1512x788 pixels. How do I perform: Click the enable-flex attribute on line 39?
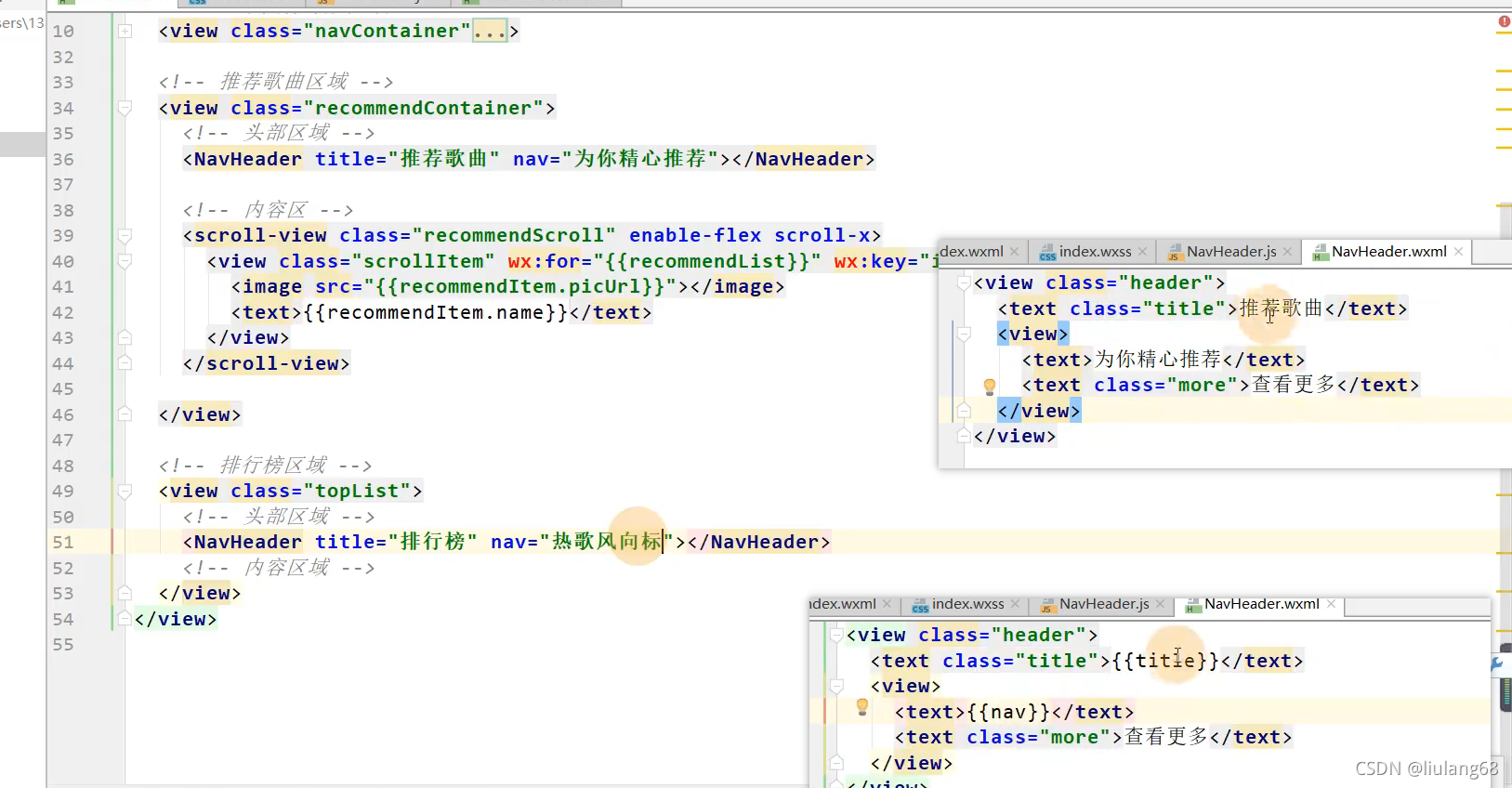(695, 236)
